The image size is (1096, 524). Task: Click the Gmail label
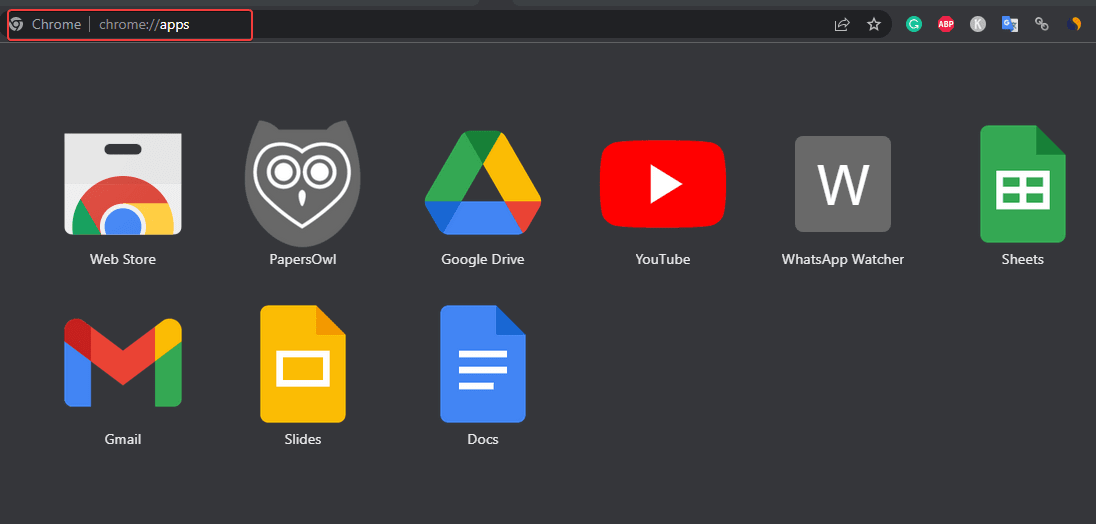[123, 439]
